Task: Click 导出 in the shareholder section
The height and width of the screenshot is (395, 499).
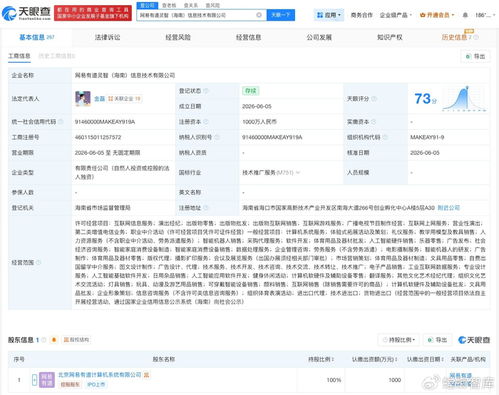Action: [x=437, y=340]
